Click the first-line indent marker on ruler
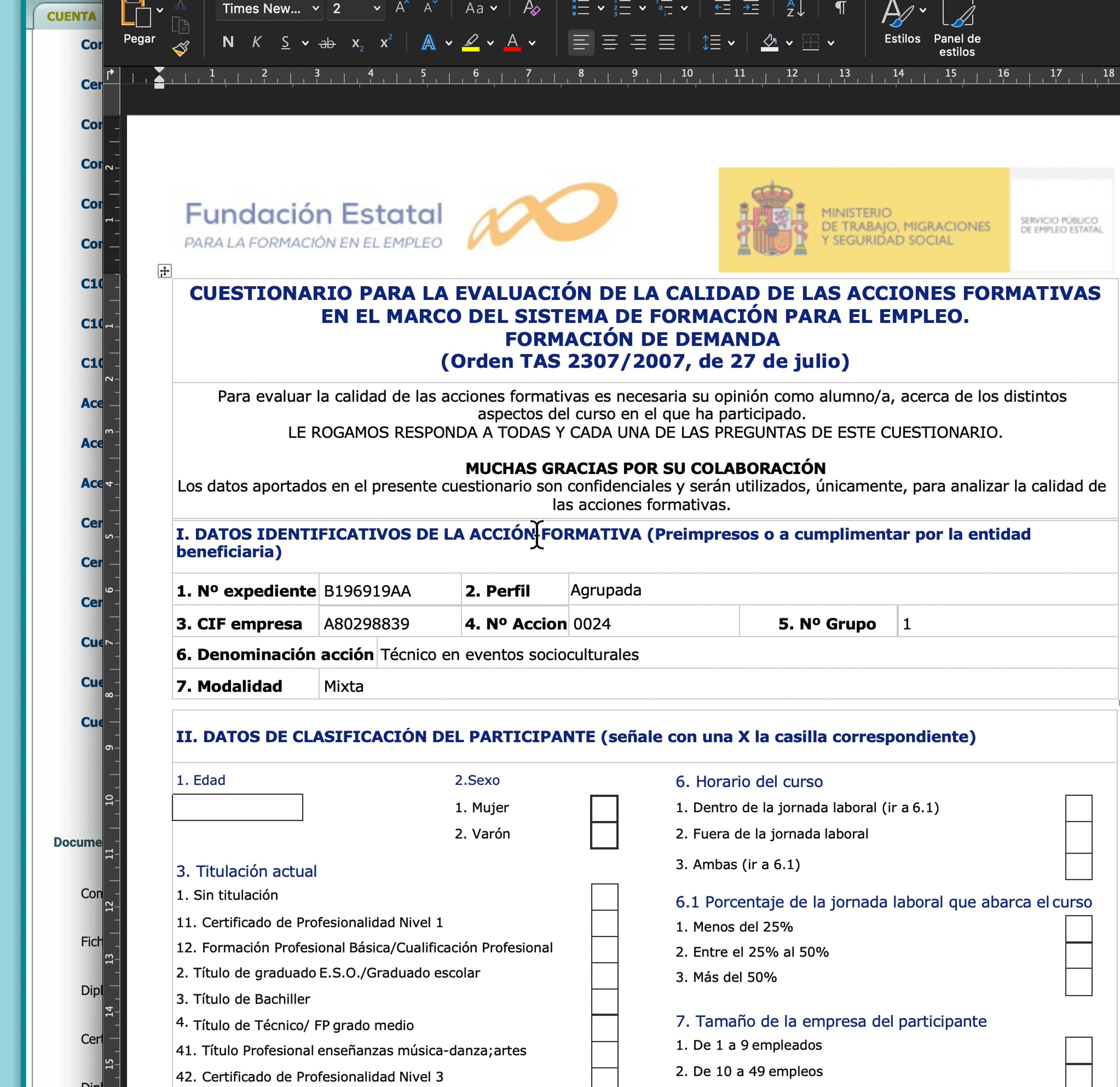The height and width of the screenshot is (1087, 1120). point(160,70)
